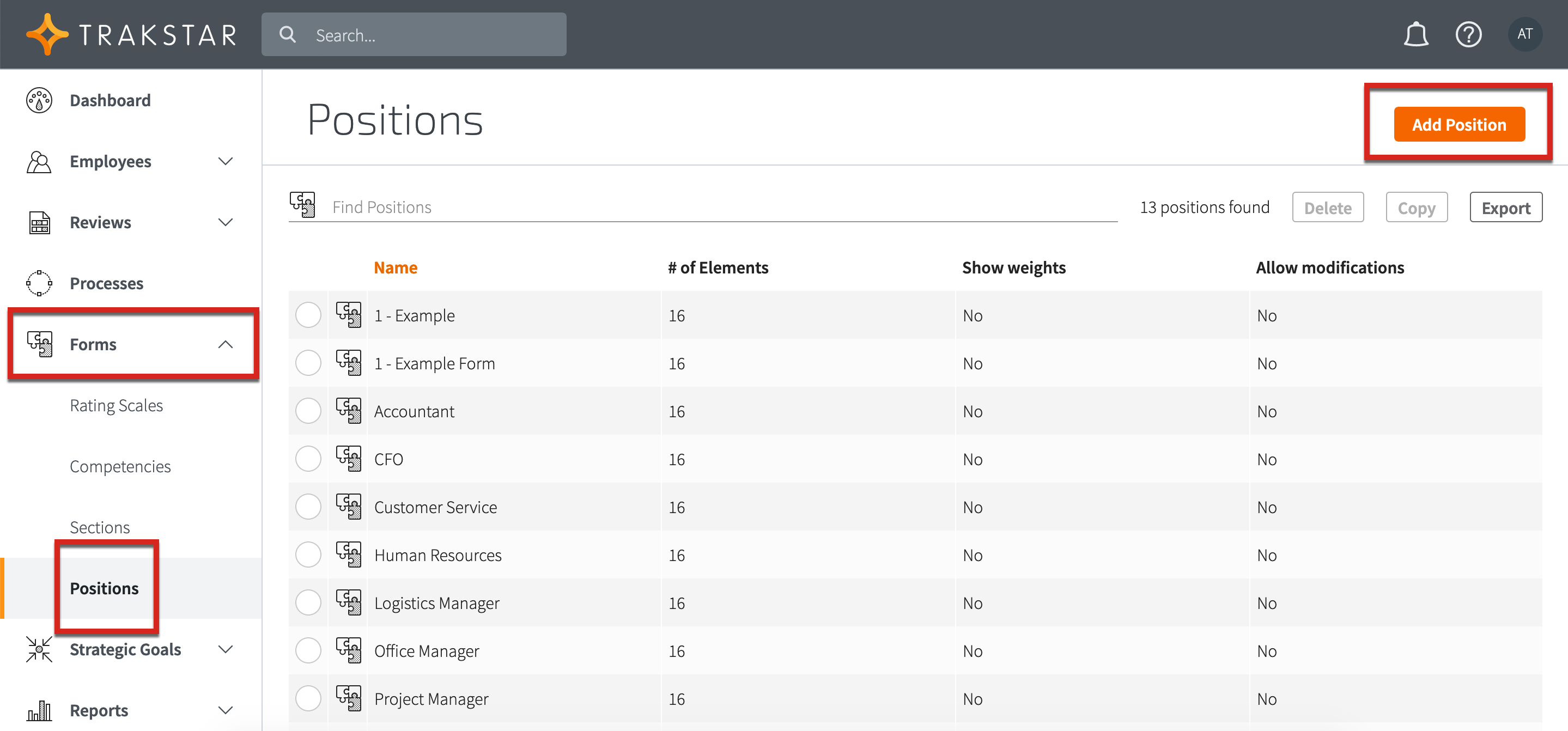Select the 1 - Example radio button

click(308, 315)
